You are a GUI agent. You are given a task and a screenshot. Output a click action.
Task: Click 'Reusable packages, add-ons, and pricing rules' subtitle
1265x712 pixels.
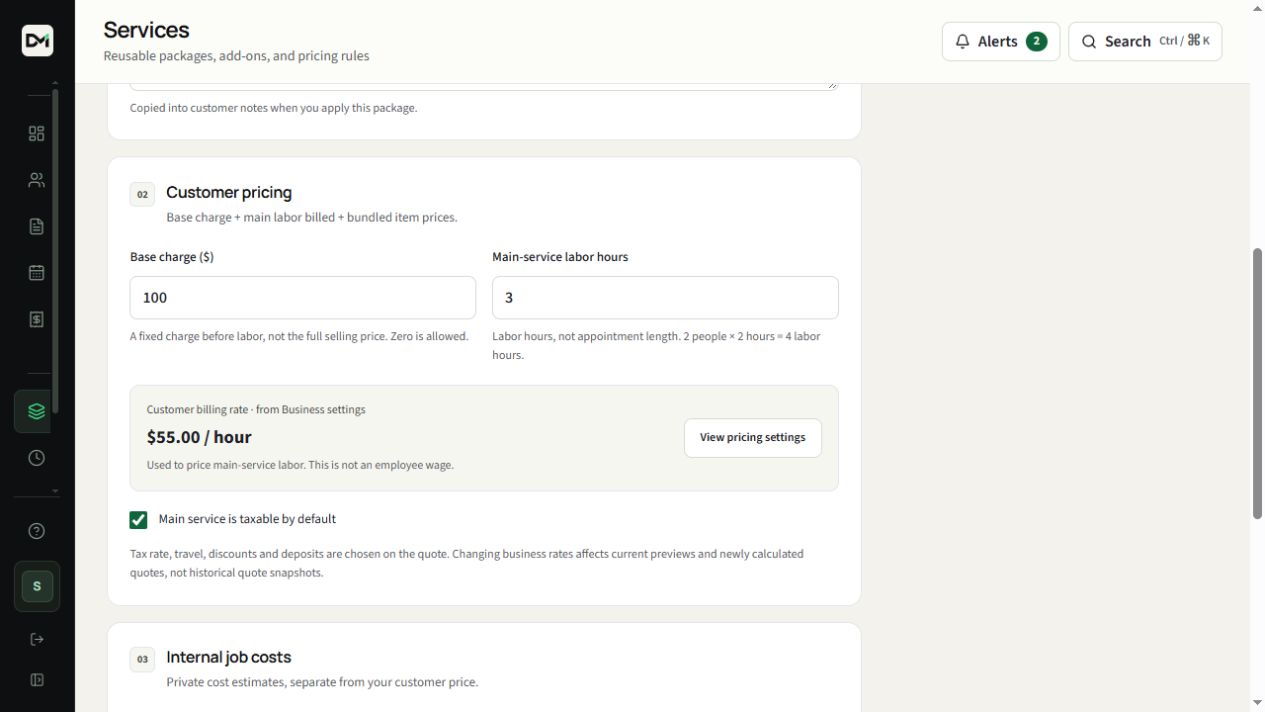coord(236,56)
